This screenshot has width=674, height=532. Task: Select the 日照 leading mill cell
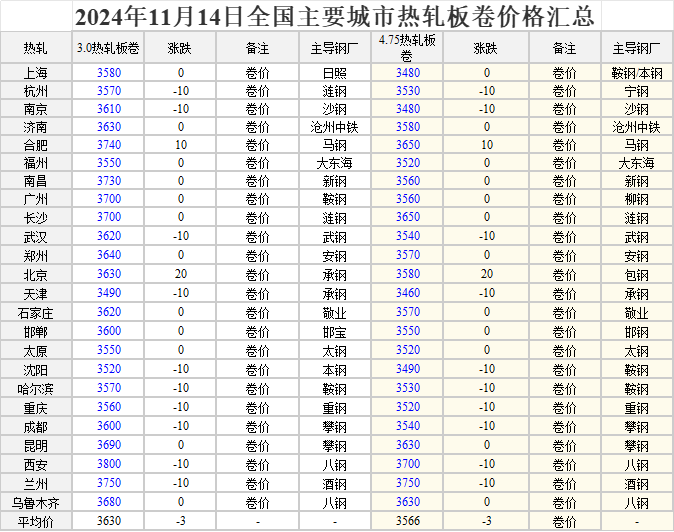[334, 73]
